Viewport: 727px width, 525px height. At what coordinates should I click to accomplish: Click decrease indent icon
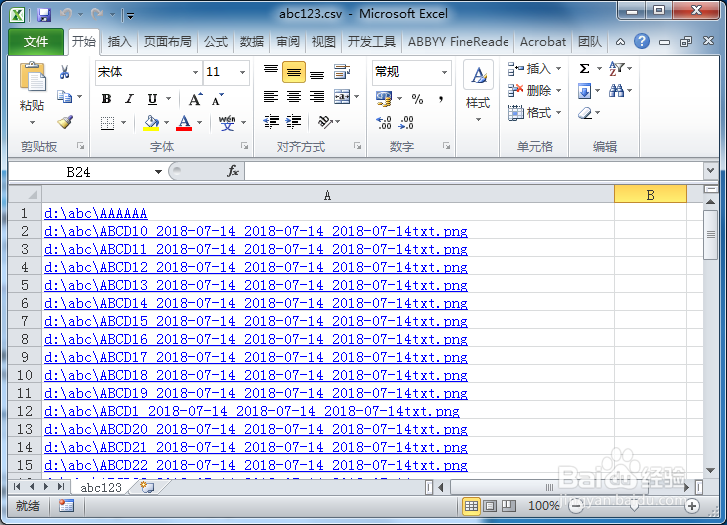pyautogui.click(x=271, y=122)
